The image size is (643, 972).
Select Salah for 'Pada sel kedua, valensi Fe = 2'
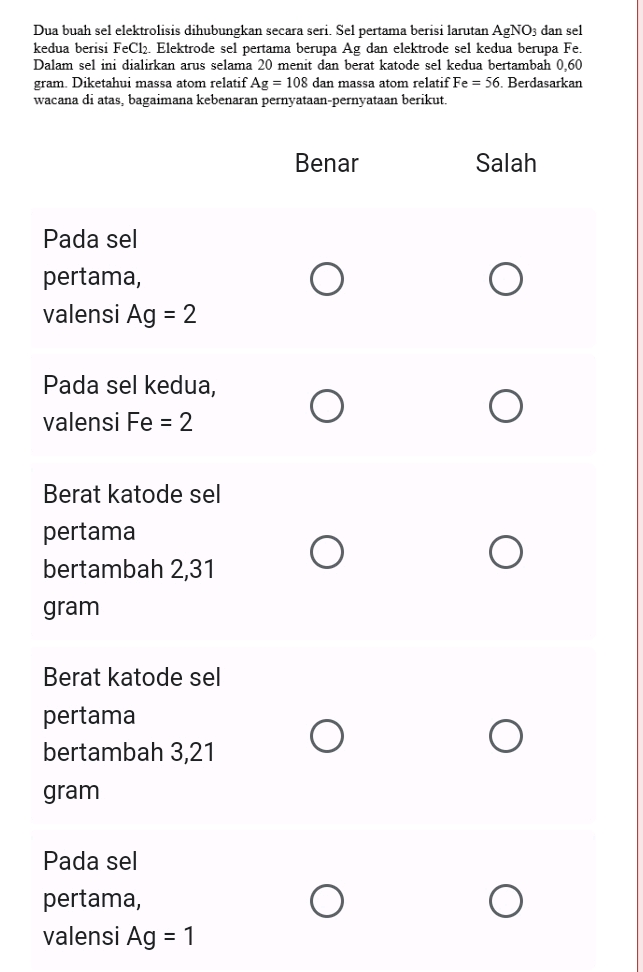506,405
